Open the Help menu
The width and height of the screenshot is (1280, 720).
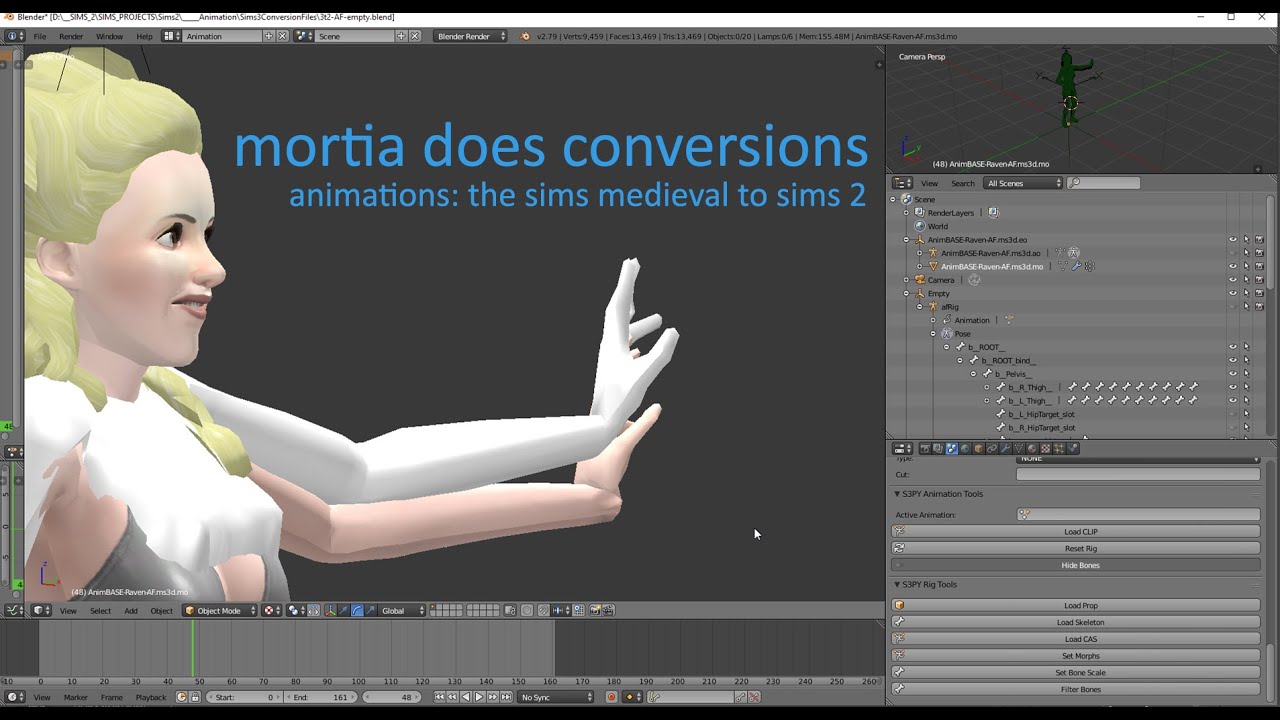pyautogui.click(x=144, y=36)
